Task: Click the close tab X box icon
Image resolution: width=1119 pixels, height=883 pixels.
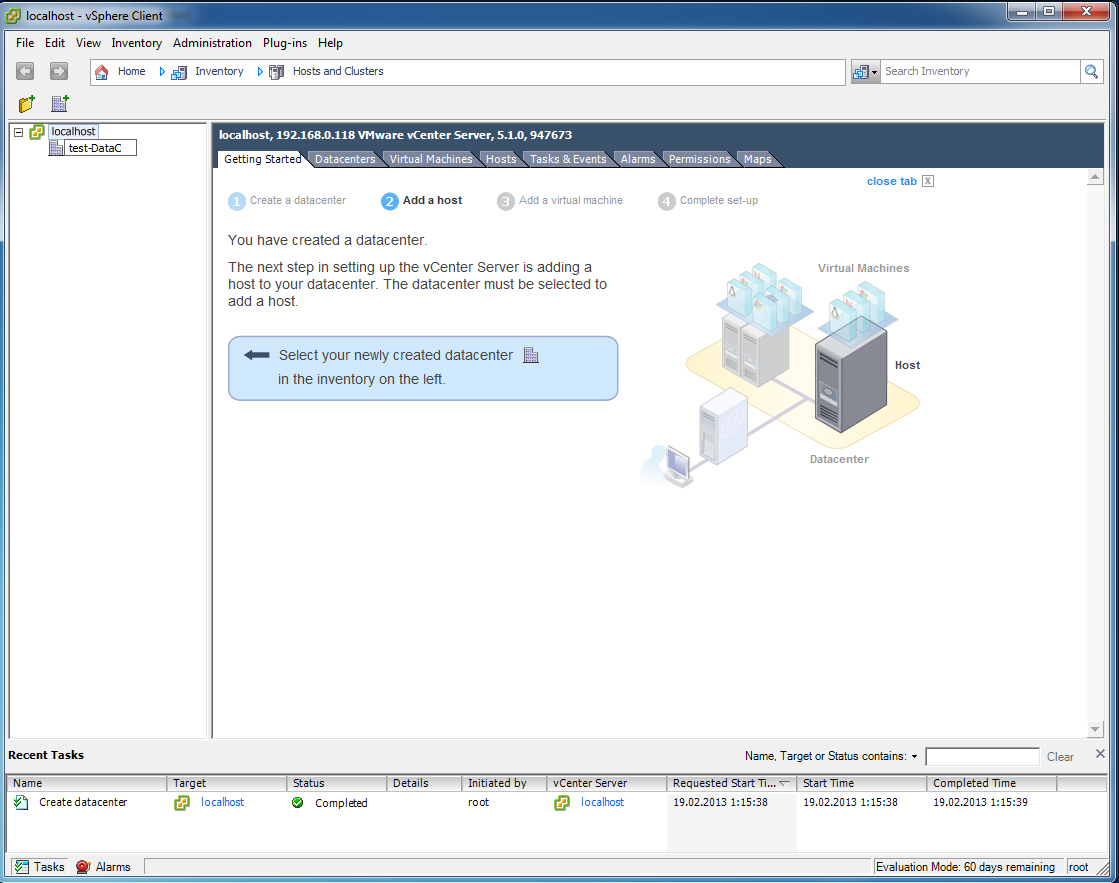Action: [928, 181]
